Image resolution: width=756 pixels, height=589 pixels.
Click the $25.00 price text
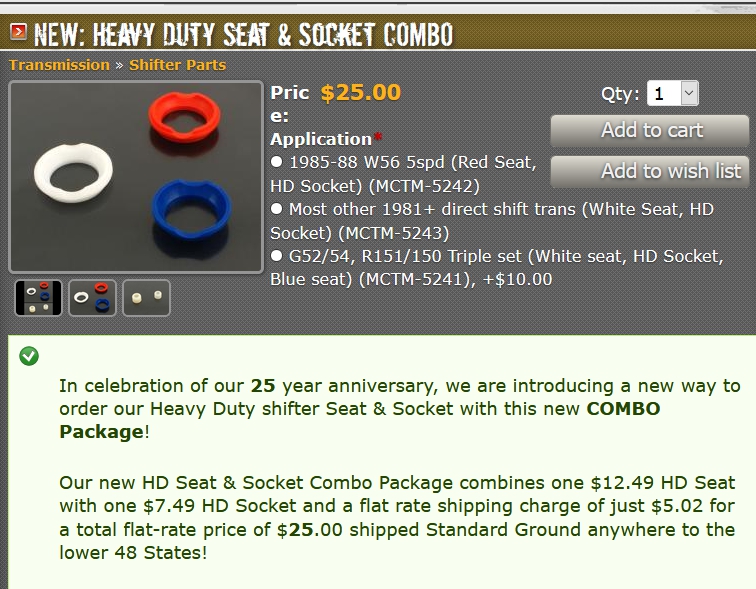click(x=360, y=93)
